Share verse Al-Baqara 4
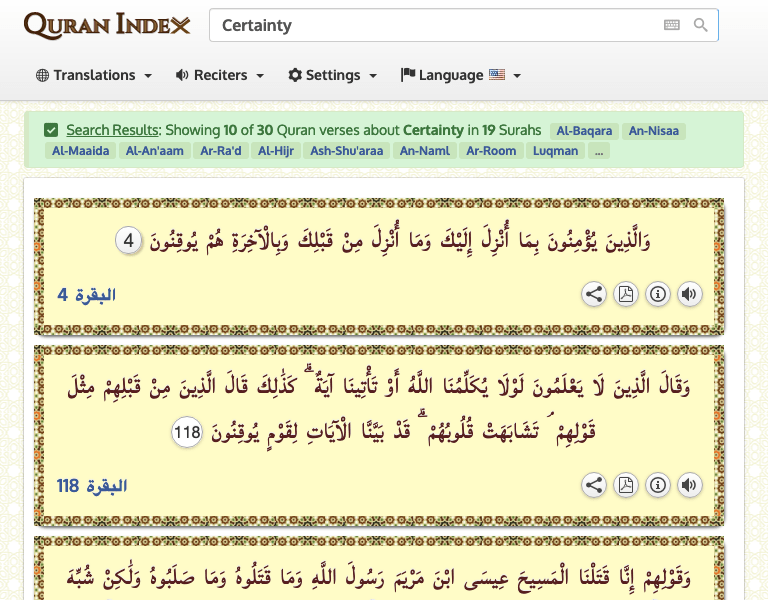 (594, 294)
